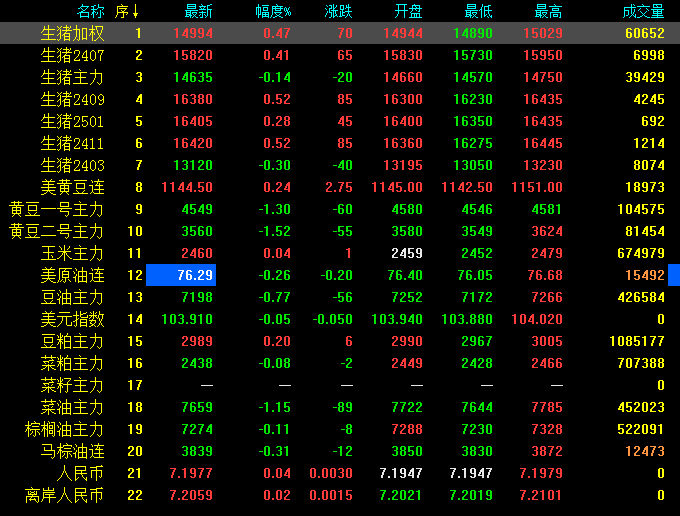The height and width of the screenshot is (516, 680).
Task: Click the volume value 674979
Action: coord(641,254)
